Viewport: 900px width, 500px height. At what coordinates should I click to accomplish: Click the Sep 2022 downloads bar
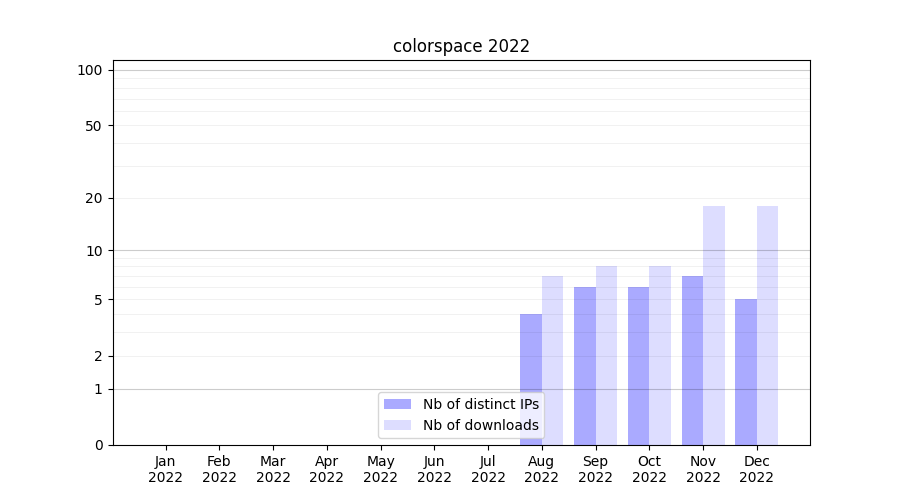click(606, 355)
